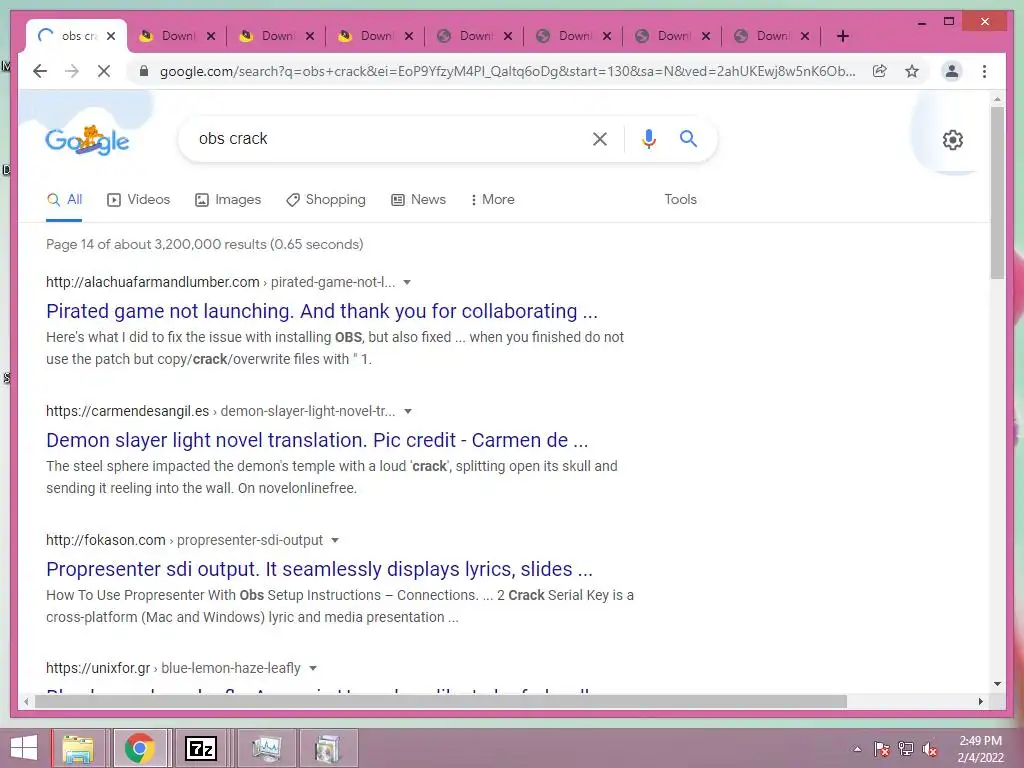
Task: Open Google quick settings gear
Action: click(x=953, y=140)
